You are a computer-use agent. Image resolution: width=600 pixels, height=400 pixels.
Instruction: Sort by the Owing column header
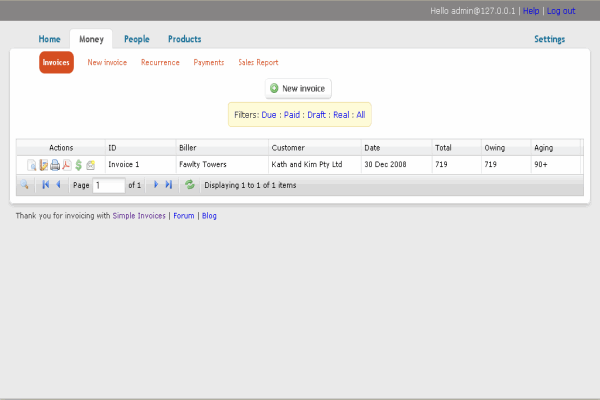click(x=506, y=148)
